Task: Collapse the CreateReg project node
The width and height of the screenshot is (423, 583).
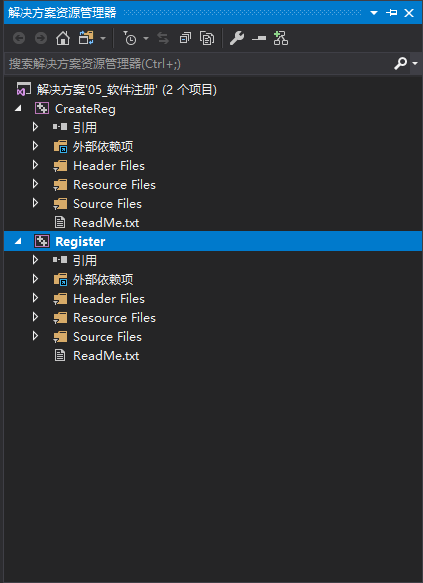Action: (x=18, y=109)
